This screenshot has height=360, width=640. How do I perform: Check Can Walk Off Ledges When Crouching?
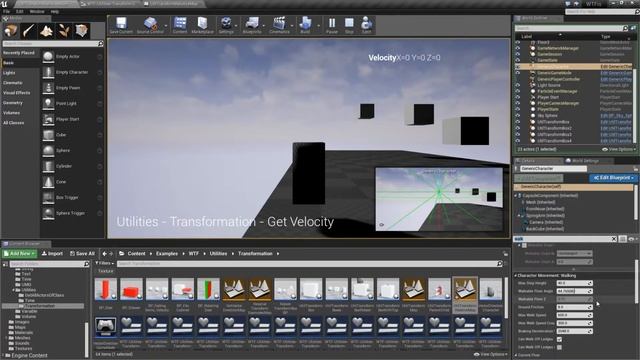click(560, 347)
